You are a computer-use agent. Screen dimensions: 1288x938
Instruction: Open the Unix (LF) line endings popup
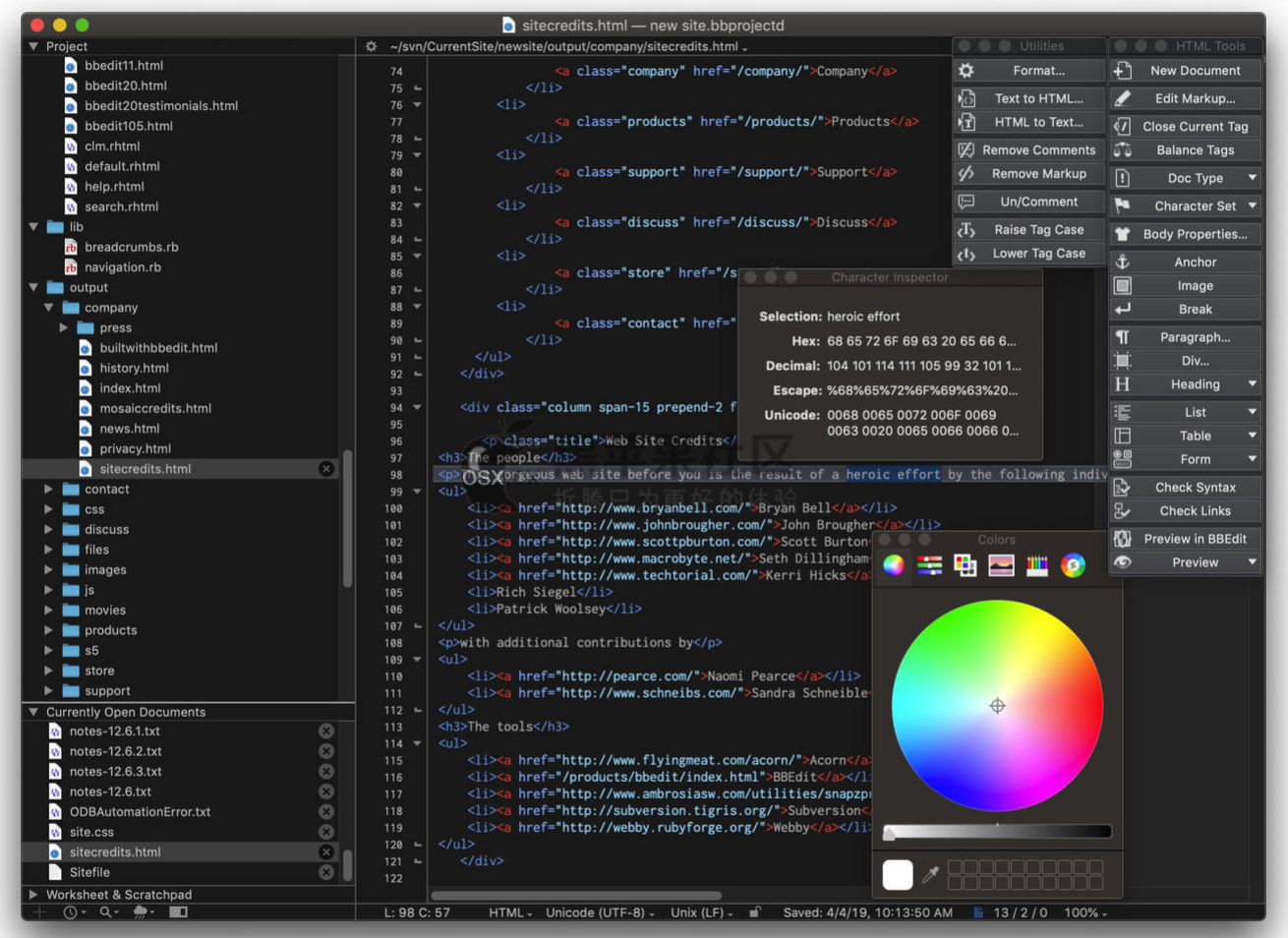[701, 912]
